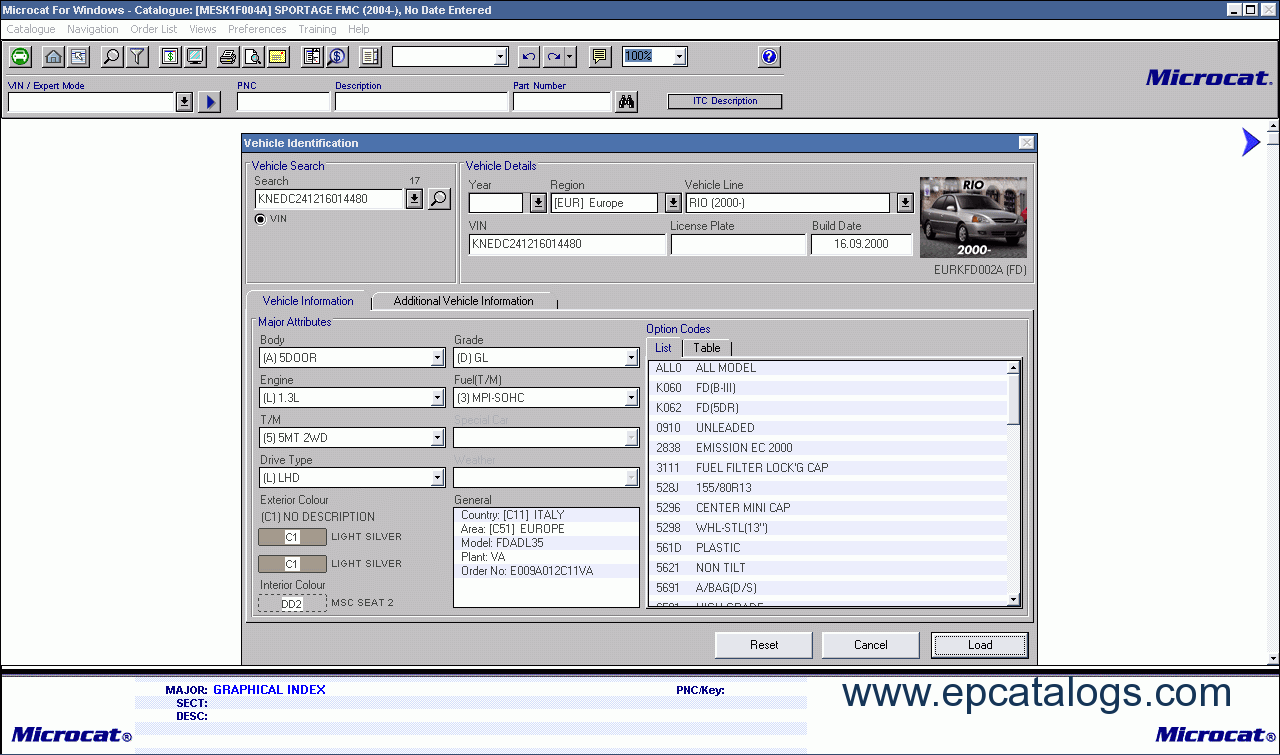Expand the Engine 1.3L dropdown
The image size is (1280, 755).
[x=437, y=398]
